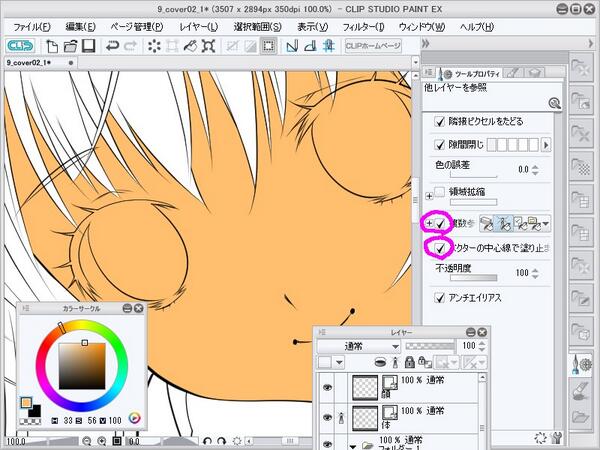Click the tool 不透明度 100 stepper
Screen dimensions: 600x450
point(535,273)
